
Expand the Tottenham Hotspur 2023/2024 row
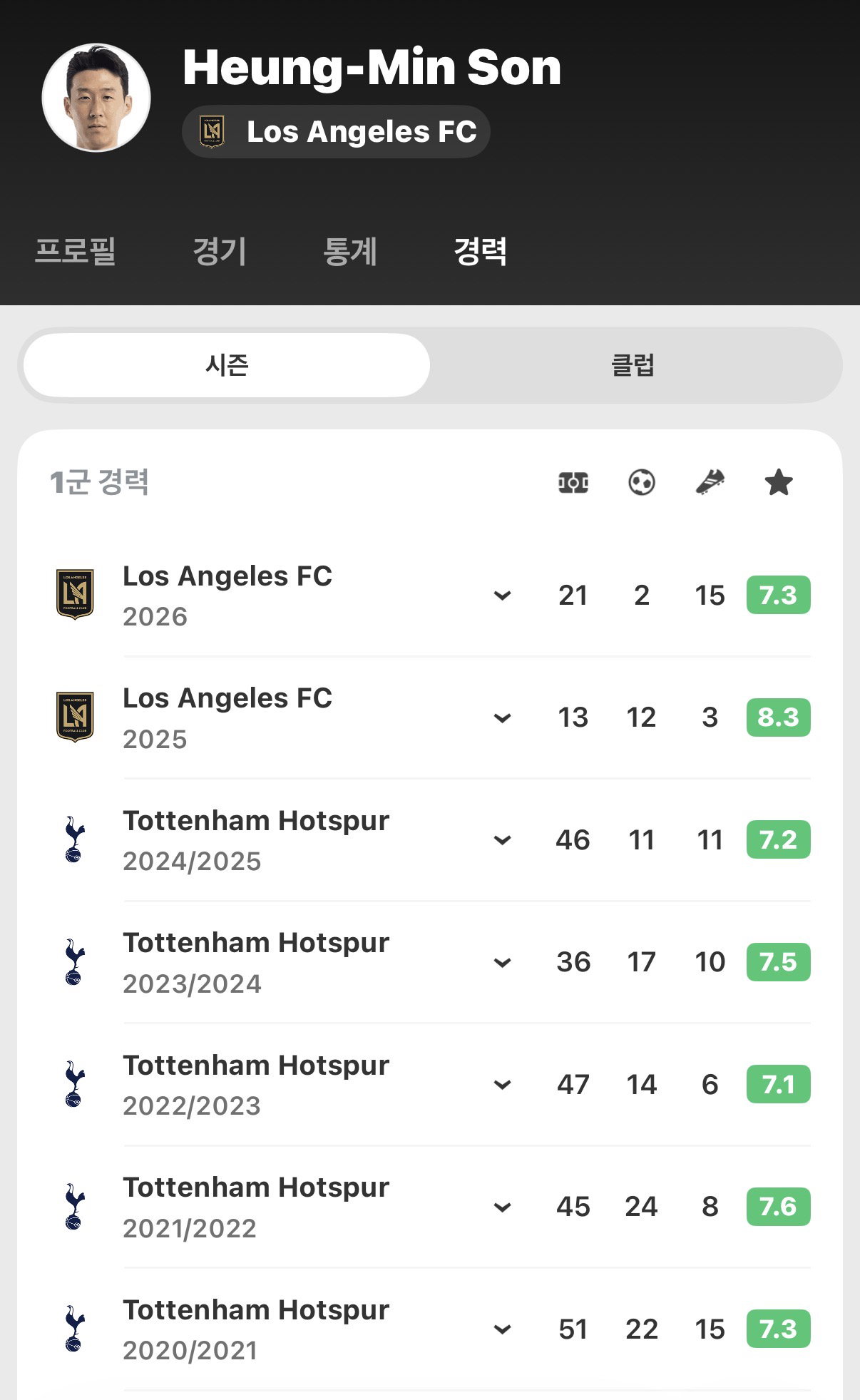(x=503, y=962)
